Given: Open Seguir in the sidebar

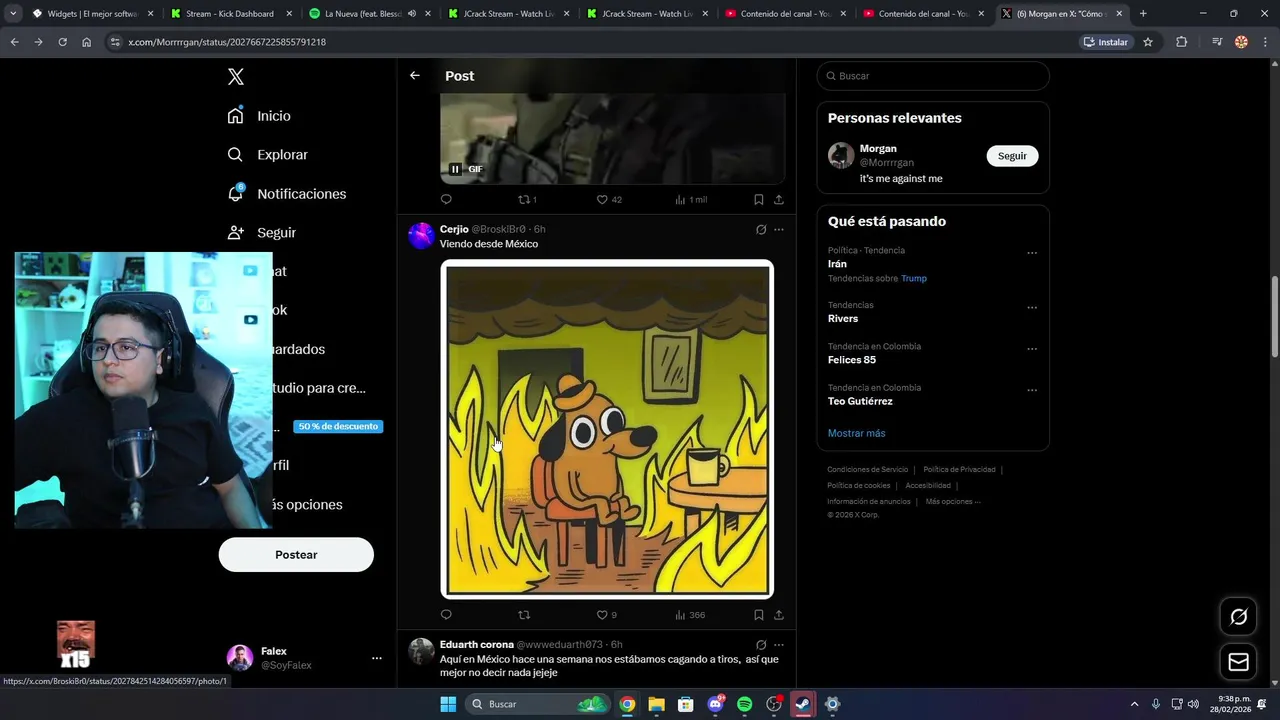Looking at the screenshot, I should [x=261, y=233].
